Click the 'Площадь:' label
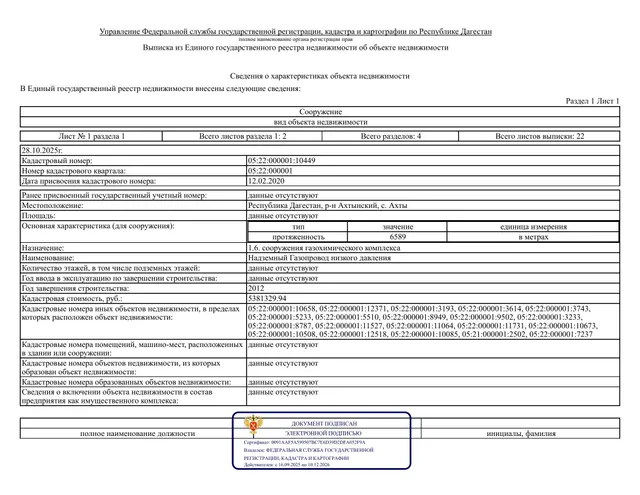640x495 pixels. (x=38, y=215)
